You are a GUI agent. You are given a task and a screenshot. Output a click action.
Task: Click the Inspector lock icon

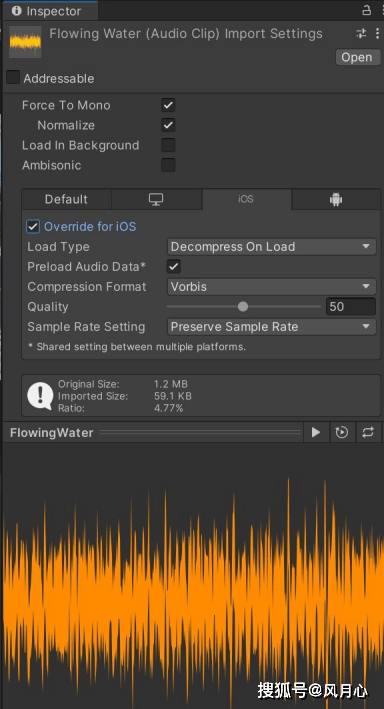(367, 10)
